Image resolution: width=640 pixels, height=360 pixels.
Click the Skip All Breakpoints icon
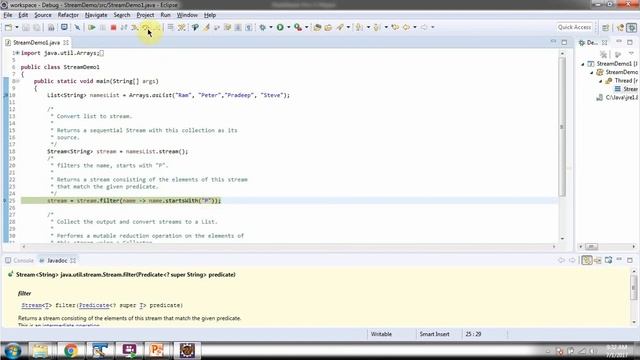pyautogui.click(x=77, y=27)
